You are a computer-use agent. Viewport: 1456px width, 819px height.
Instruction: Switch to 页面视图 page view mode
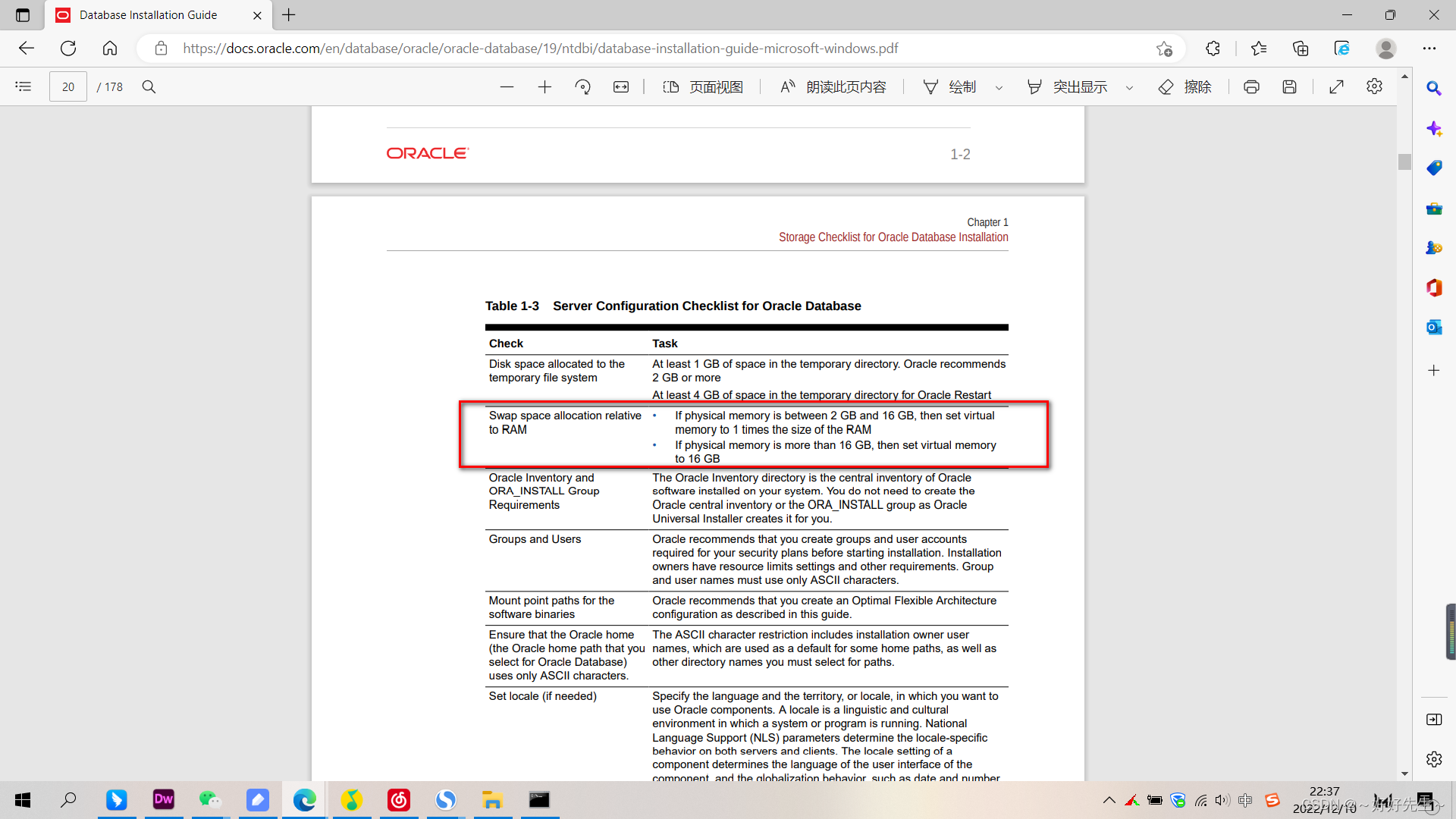tap(703, 86)
